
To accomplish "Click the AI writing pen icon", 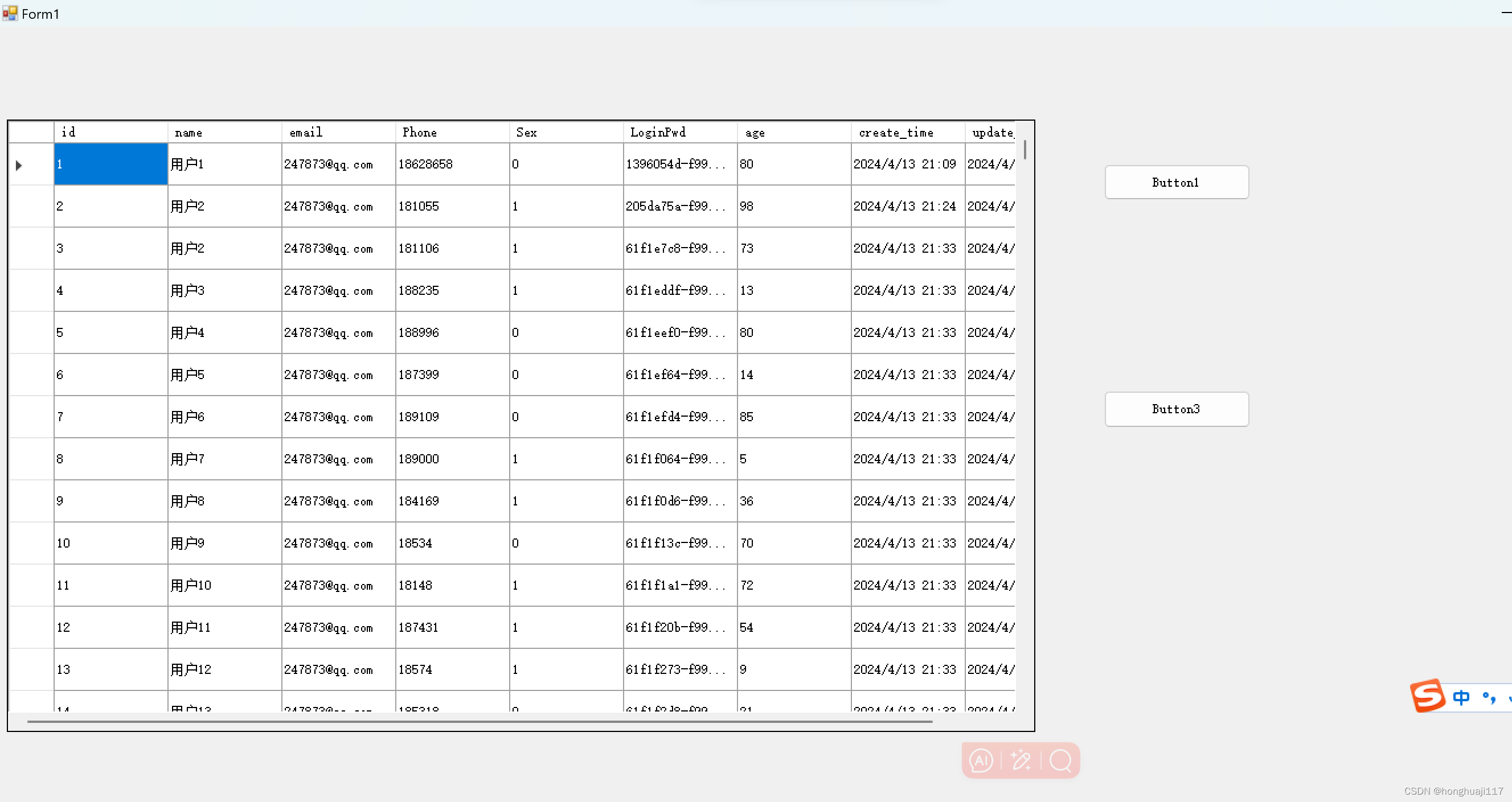I will 1021,760.
